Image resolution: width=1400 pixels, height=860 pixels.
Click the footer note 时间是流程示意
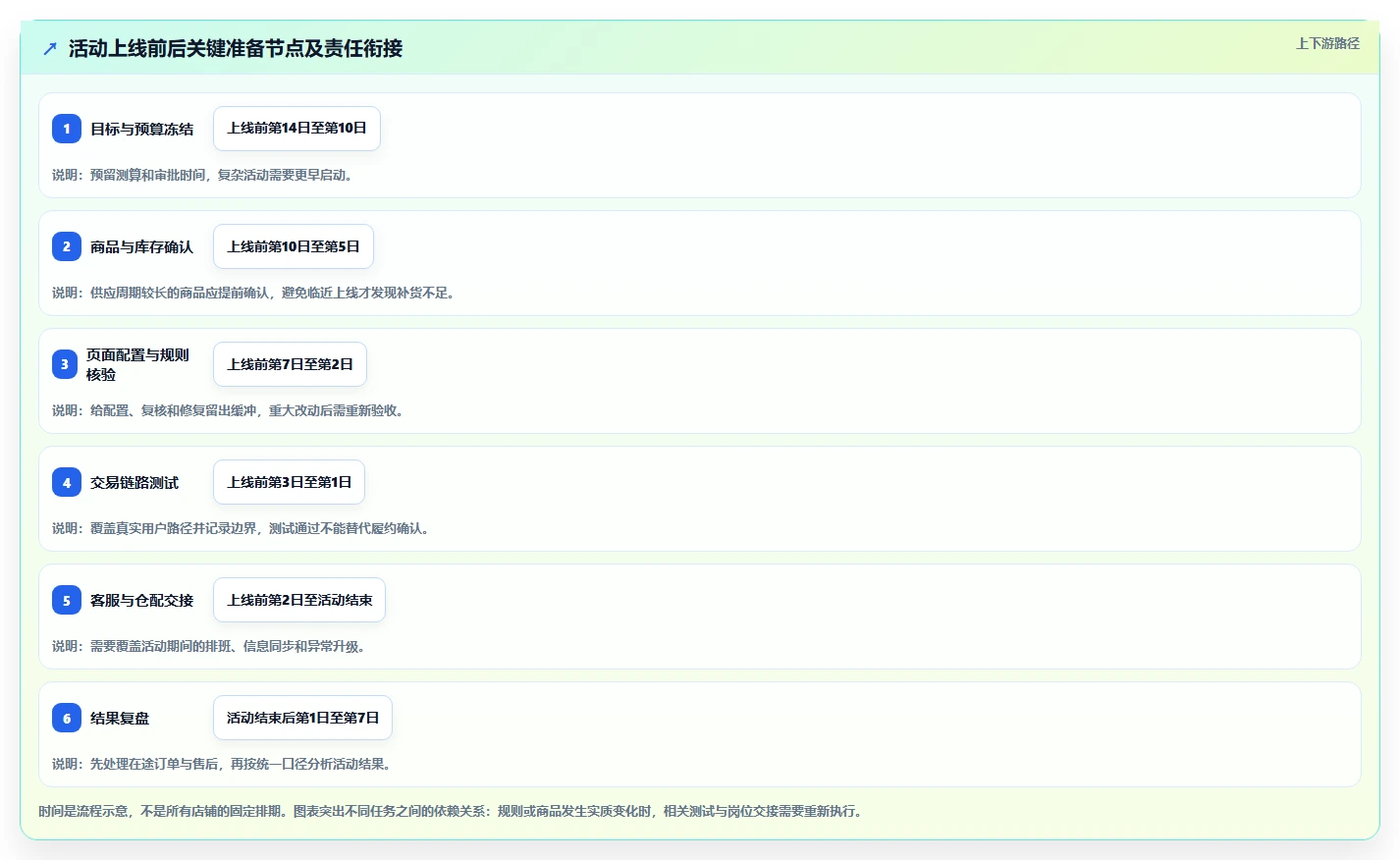(451, 811)
